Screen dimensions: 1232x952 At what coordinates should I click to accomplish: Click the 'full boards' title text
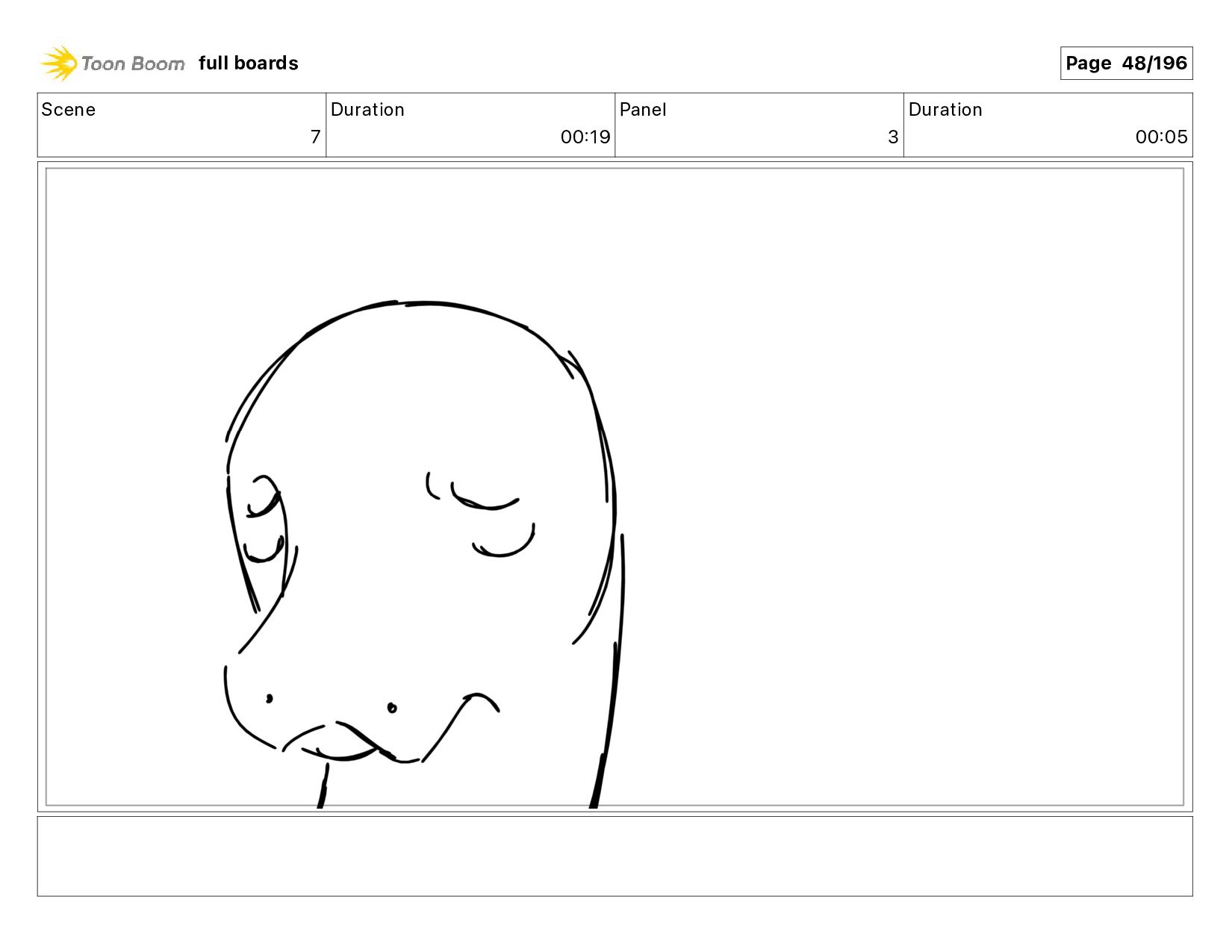(x=249, y=63)
